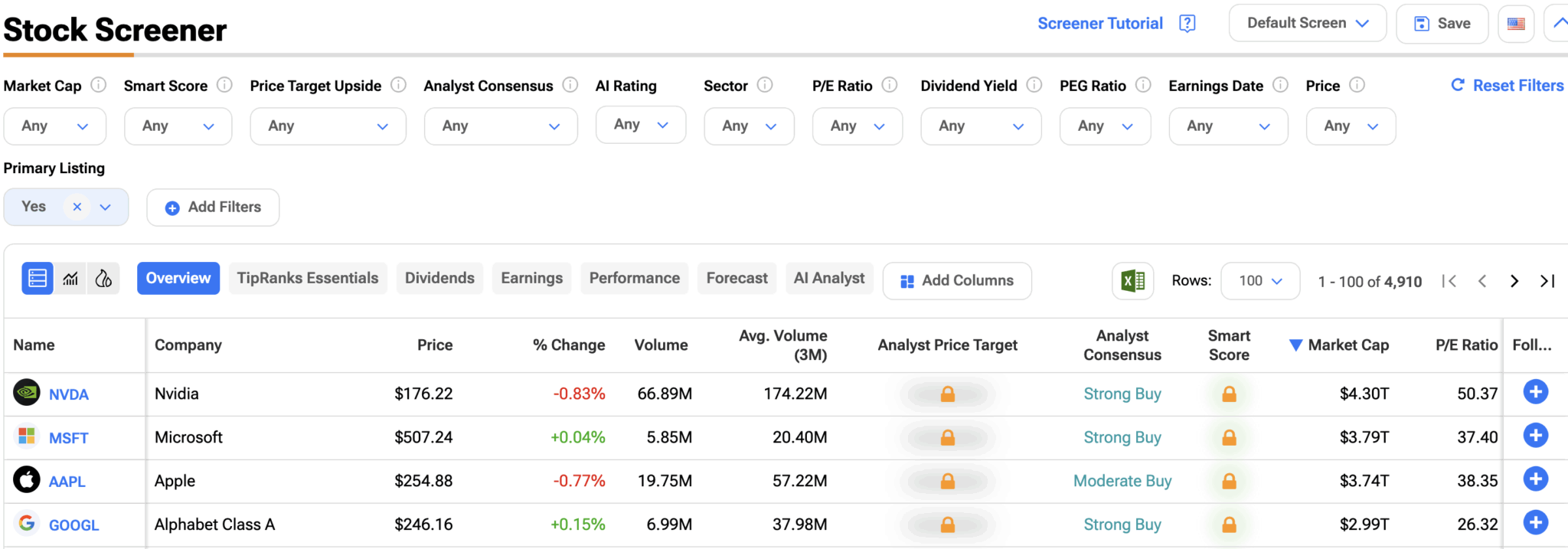1568x549 pixels.
Task: Switch to table list view icon
Action: [x=38, y=279]
